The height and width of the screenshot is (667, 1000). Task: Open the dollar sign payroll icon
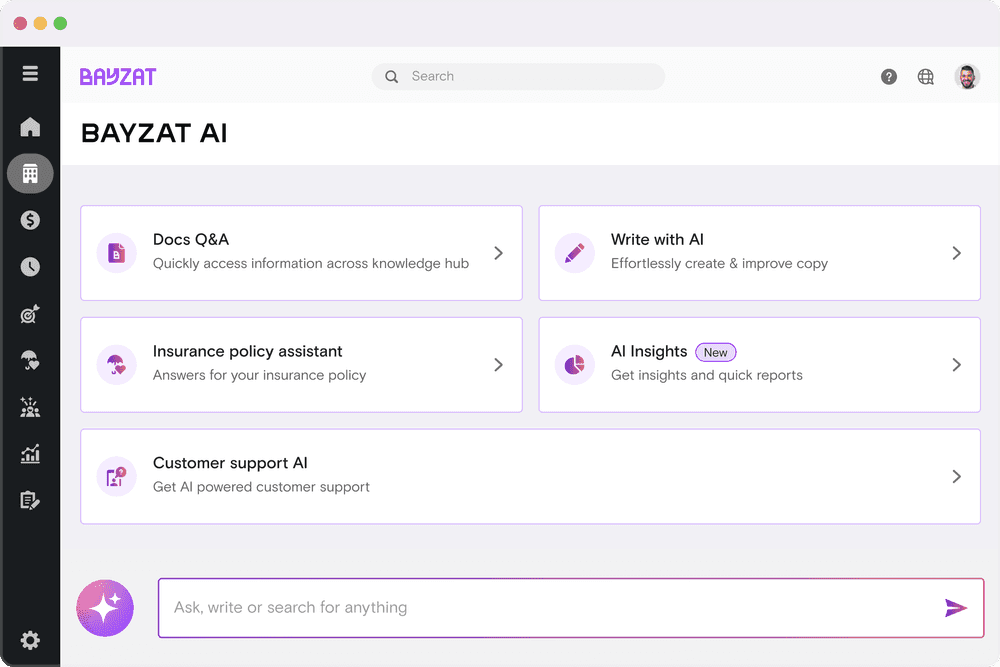[x=30, y=220]
